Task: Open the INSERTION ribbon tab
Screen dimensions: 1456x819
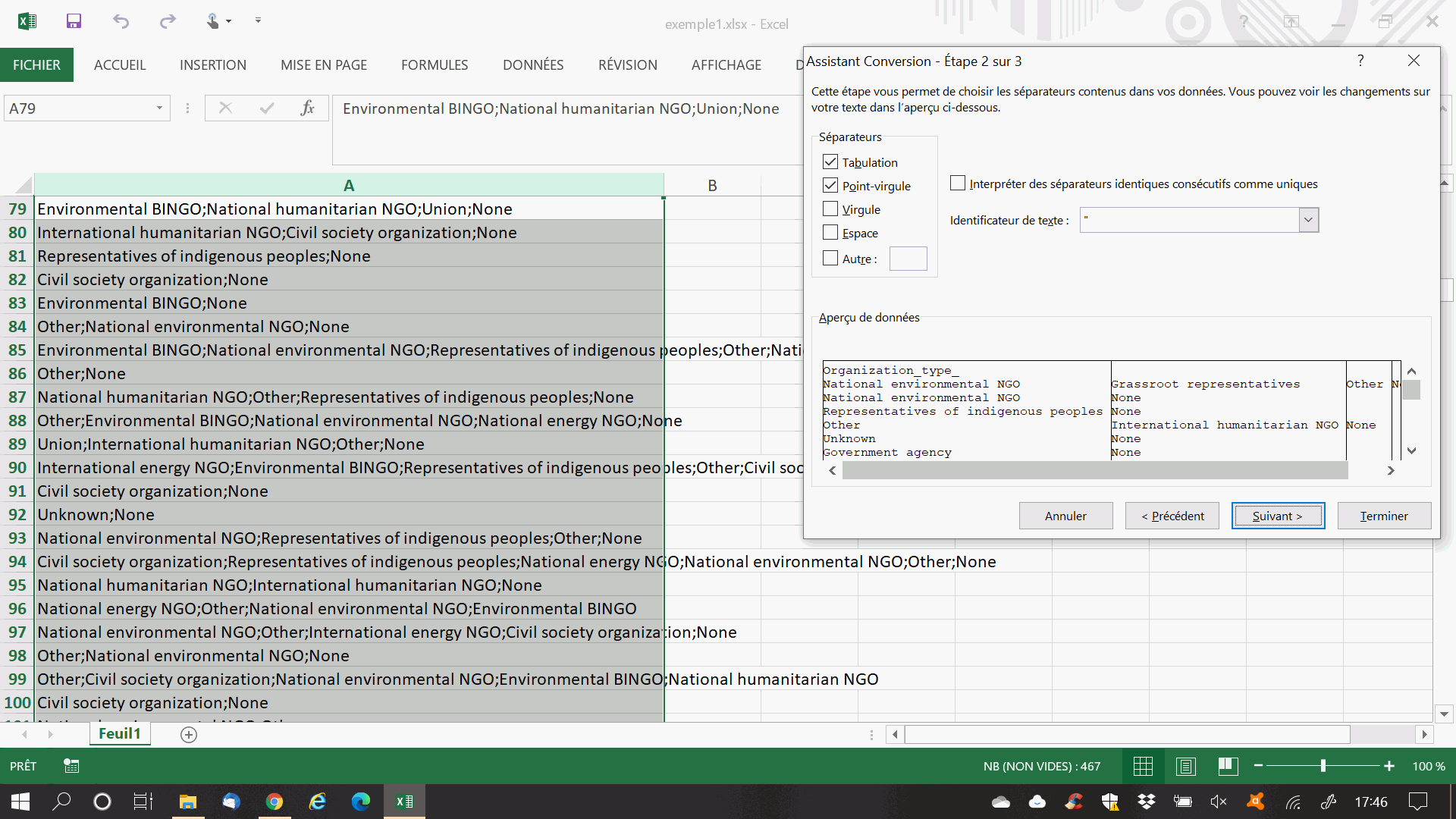Action: (x=213, y=65)
